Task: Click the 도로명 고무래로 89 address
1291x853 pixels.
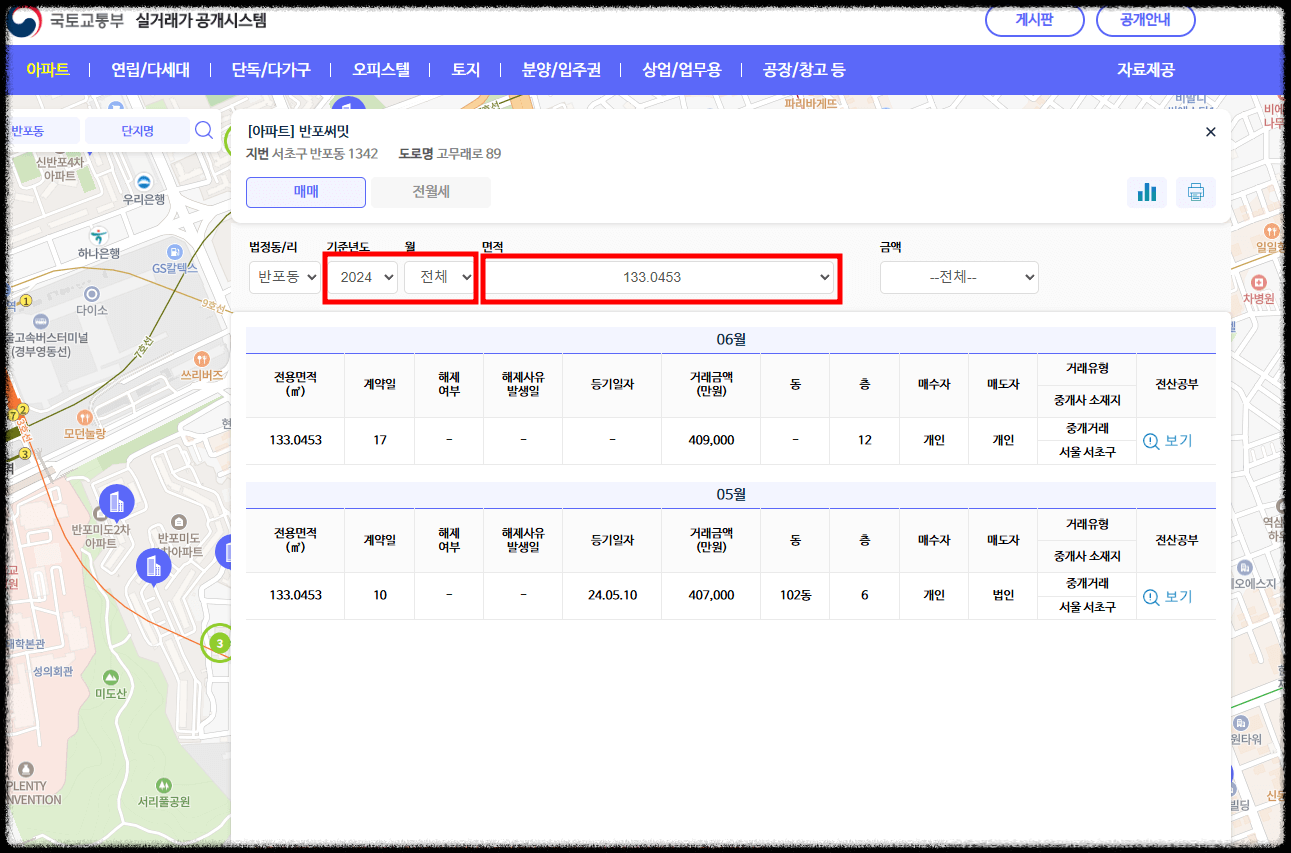Action: (450, 154)
